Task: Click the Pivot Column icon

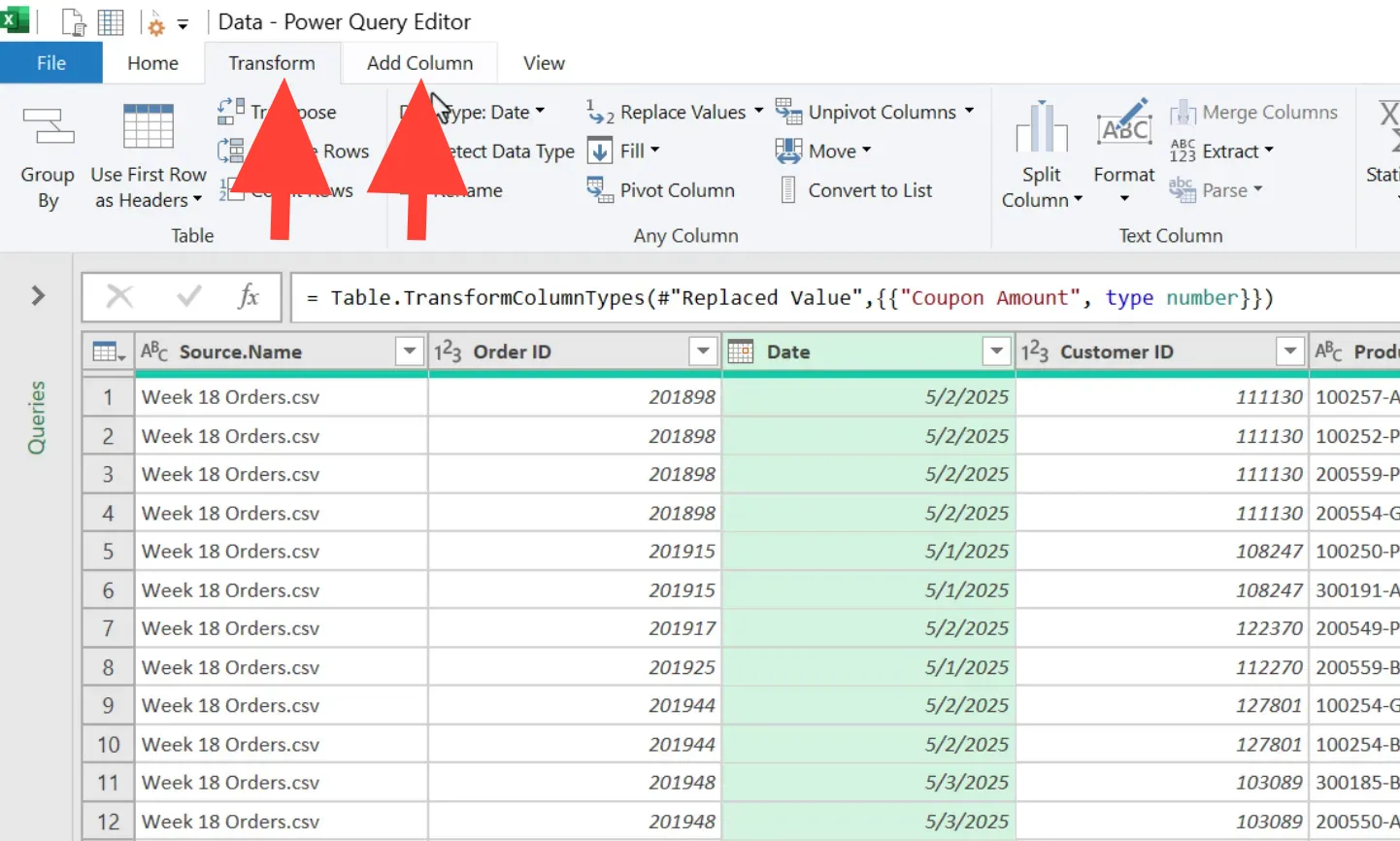Action: 600,190
